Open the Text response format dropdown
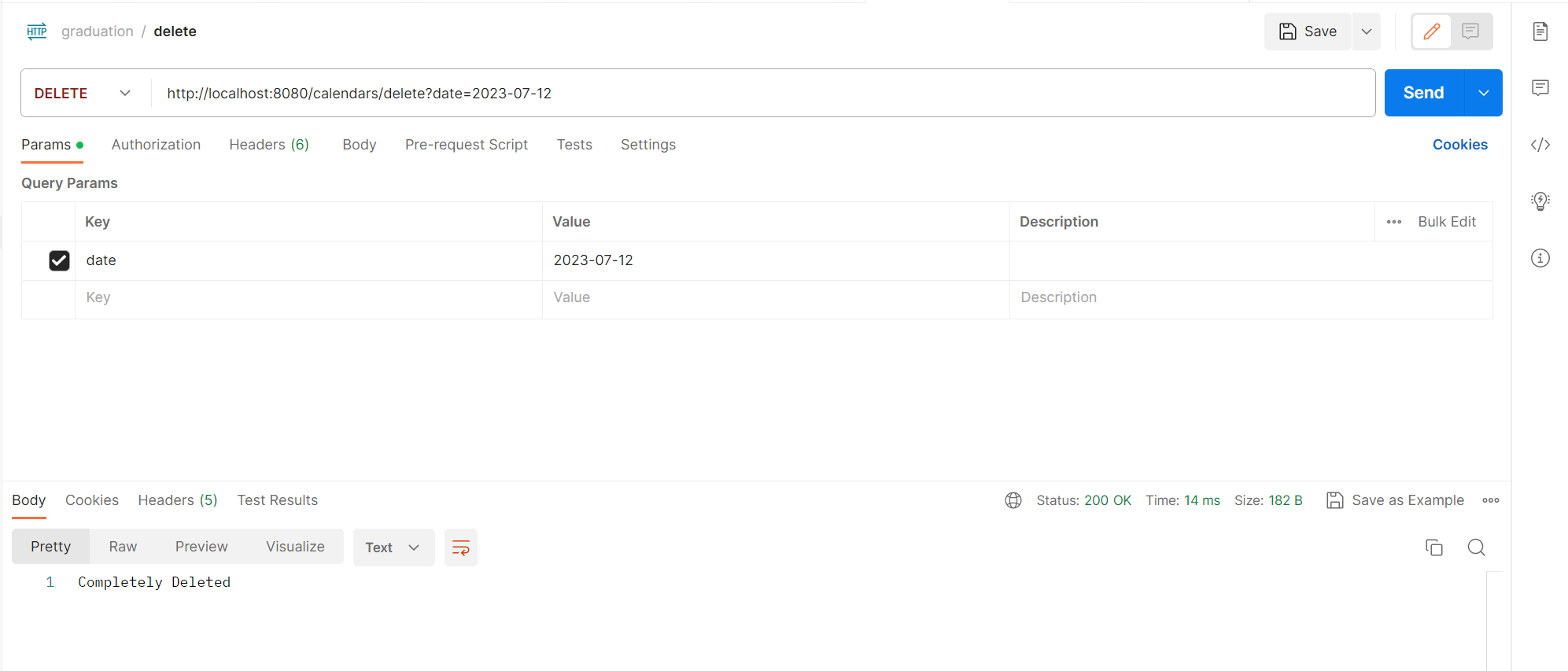 393,547
